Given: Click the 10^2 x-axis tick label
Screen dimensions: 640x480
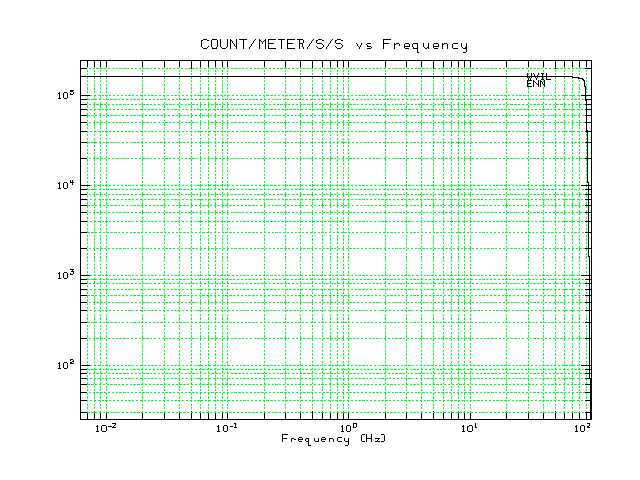Looking at the screenshot, I should click(582, 428).
